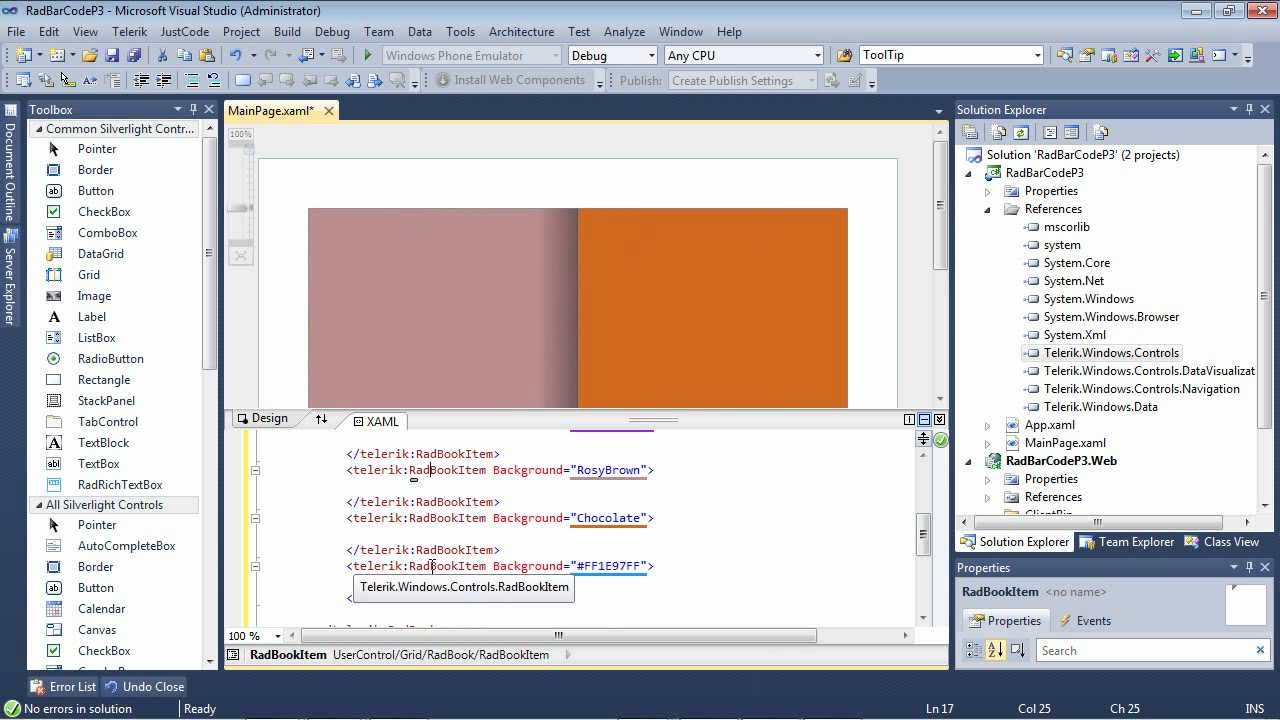The image size is (1280, 720).
Task: Open the Events tab in Properties
Action: point(1084,621)
